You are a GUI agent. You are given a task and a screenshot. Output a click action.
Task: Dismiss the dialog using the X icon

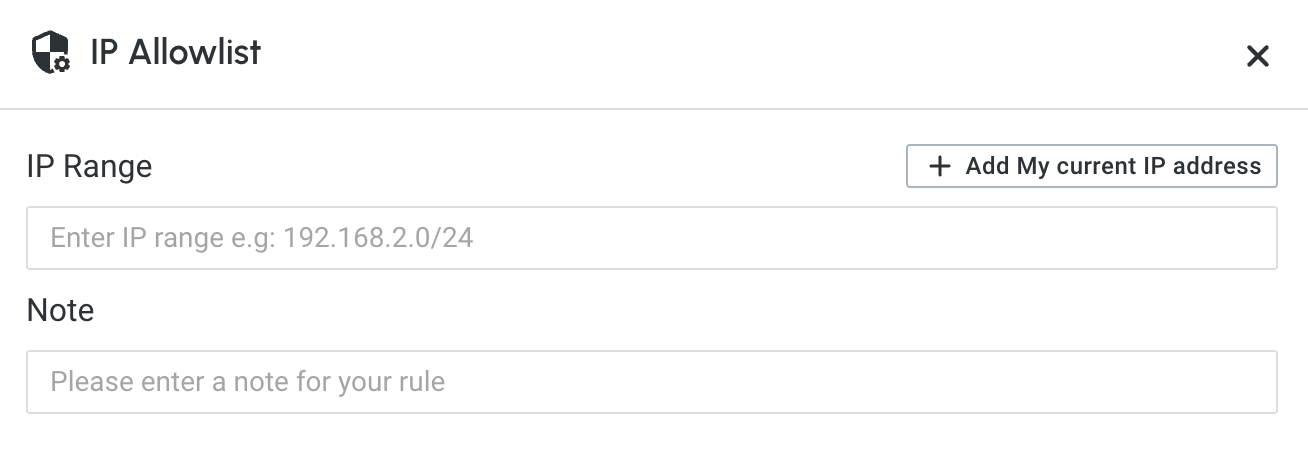point(1257,56)
